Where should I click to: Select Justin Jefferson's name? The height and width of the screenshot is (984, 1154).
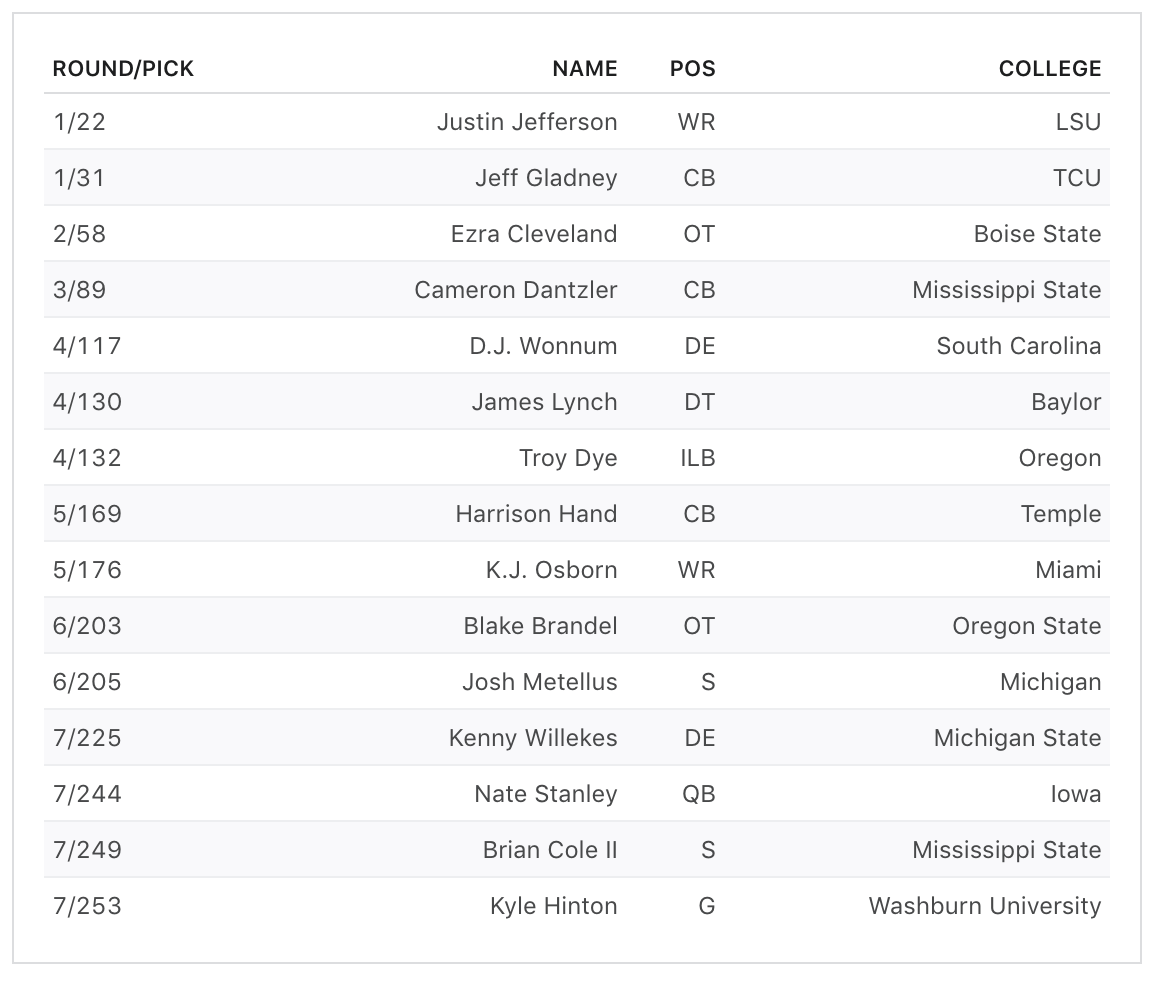pos(527,122)
